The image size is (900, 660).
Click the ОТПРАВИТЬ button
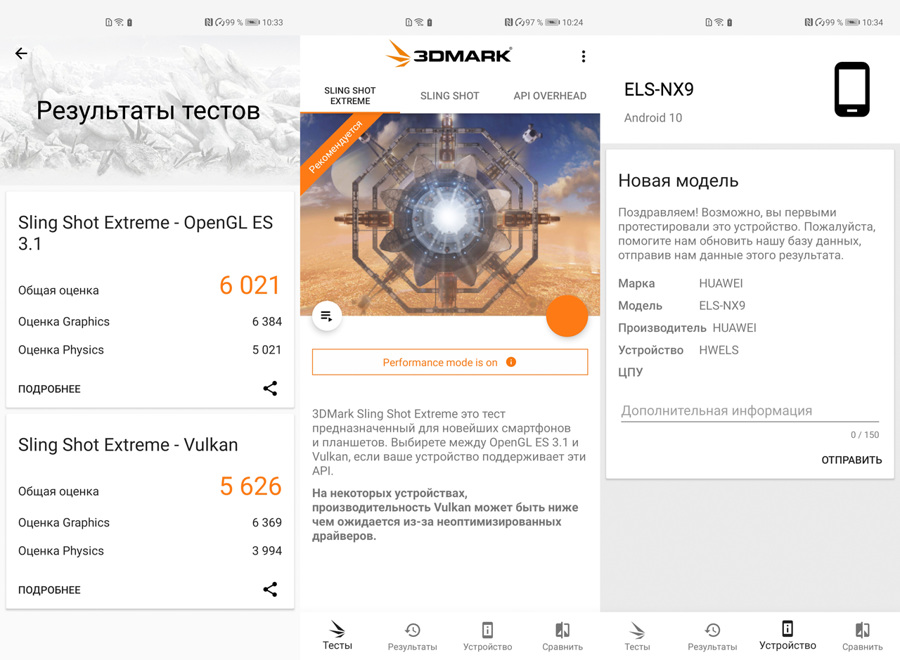tap(851, 460)
